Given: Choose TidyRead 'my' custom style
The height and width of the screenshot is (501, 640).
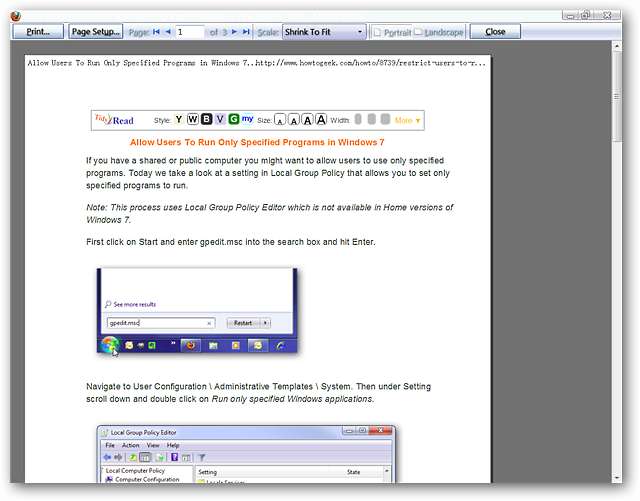Looking at the screenshot, I should pos(247,119).
